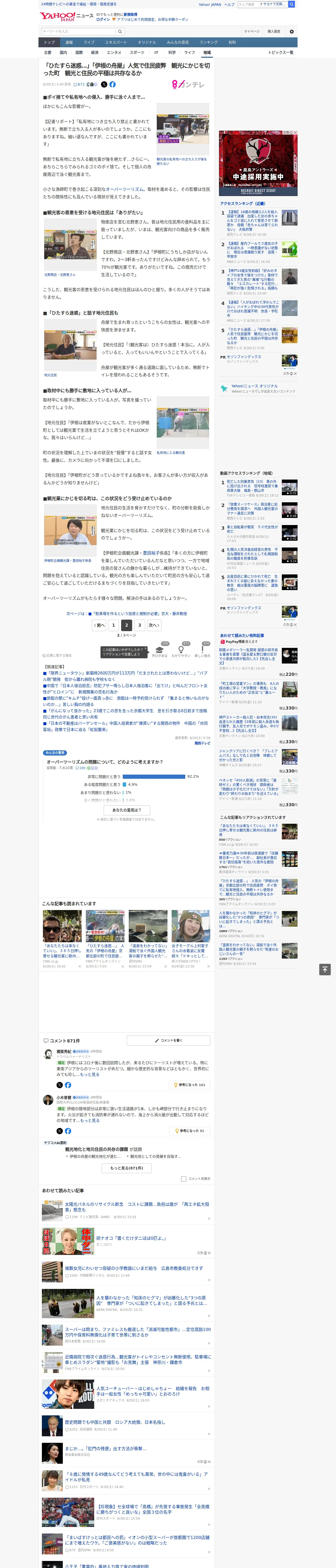Select the エンタメ category tab
The height and width of the screenshot is (1568, 336).
click(114, 52)
